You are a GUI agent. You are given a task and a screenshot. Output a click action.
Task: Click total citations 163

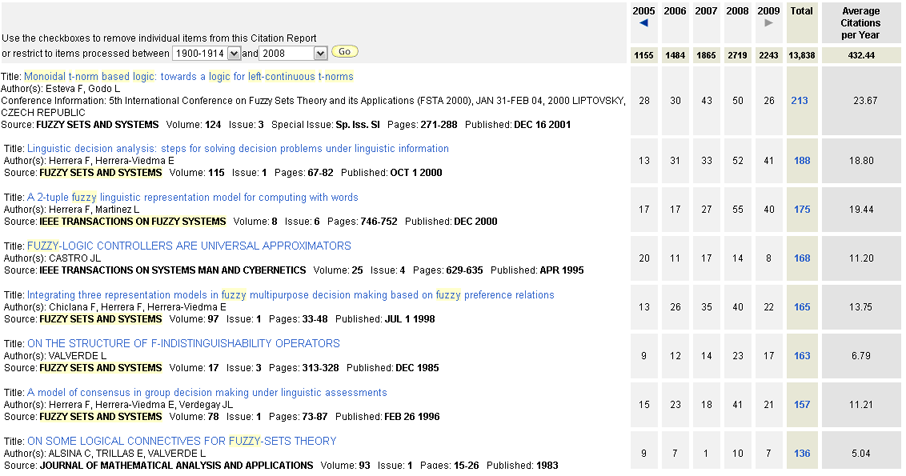(802, 356)
